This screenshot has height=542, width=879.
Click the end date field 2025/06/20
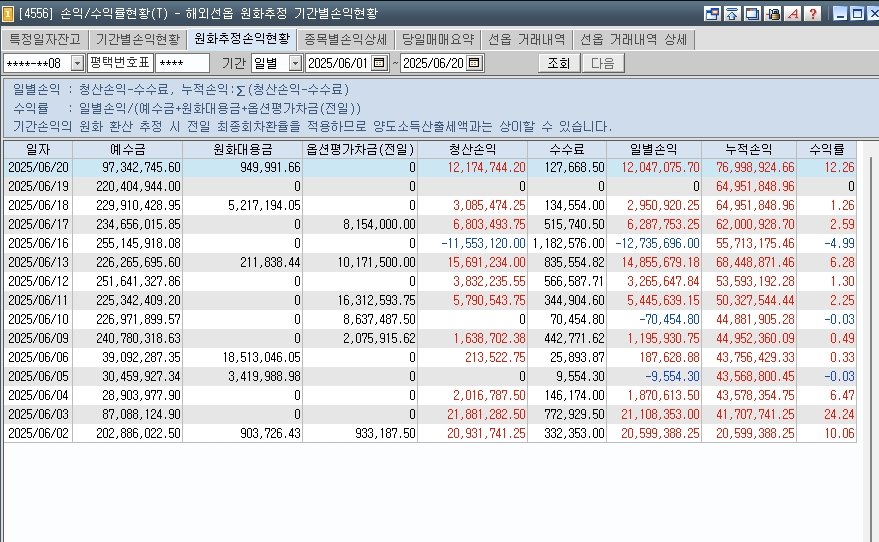click(x=433, y=63)
